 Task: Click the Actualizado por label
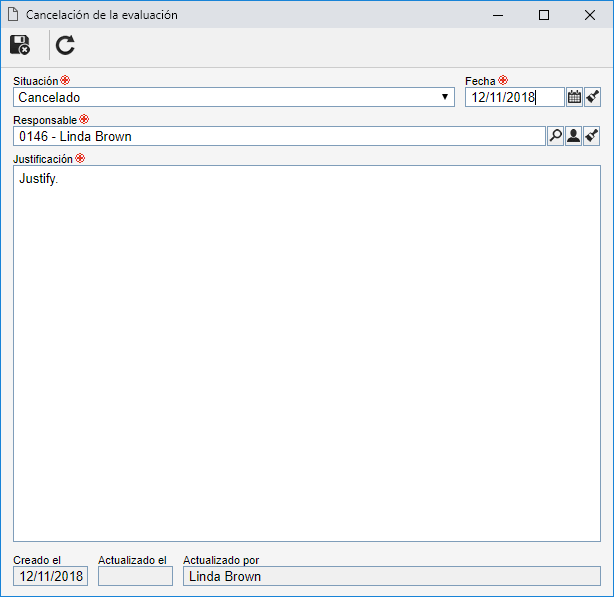pos(221,560)
